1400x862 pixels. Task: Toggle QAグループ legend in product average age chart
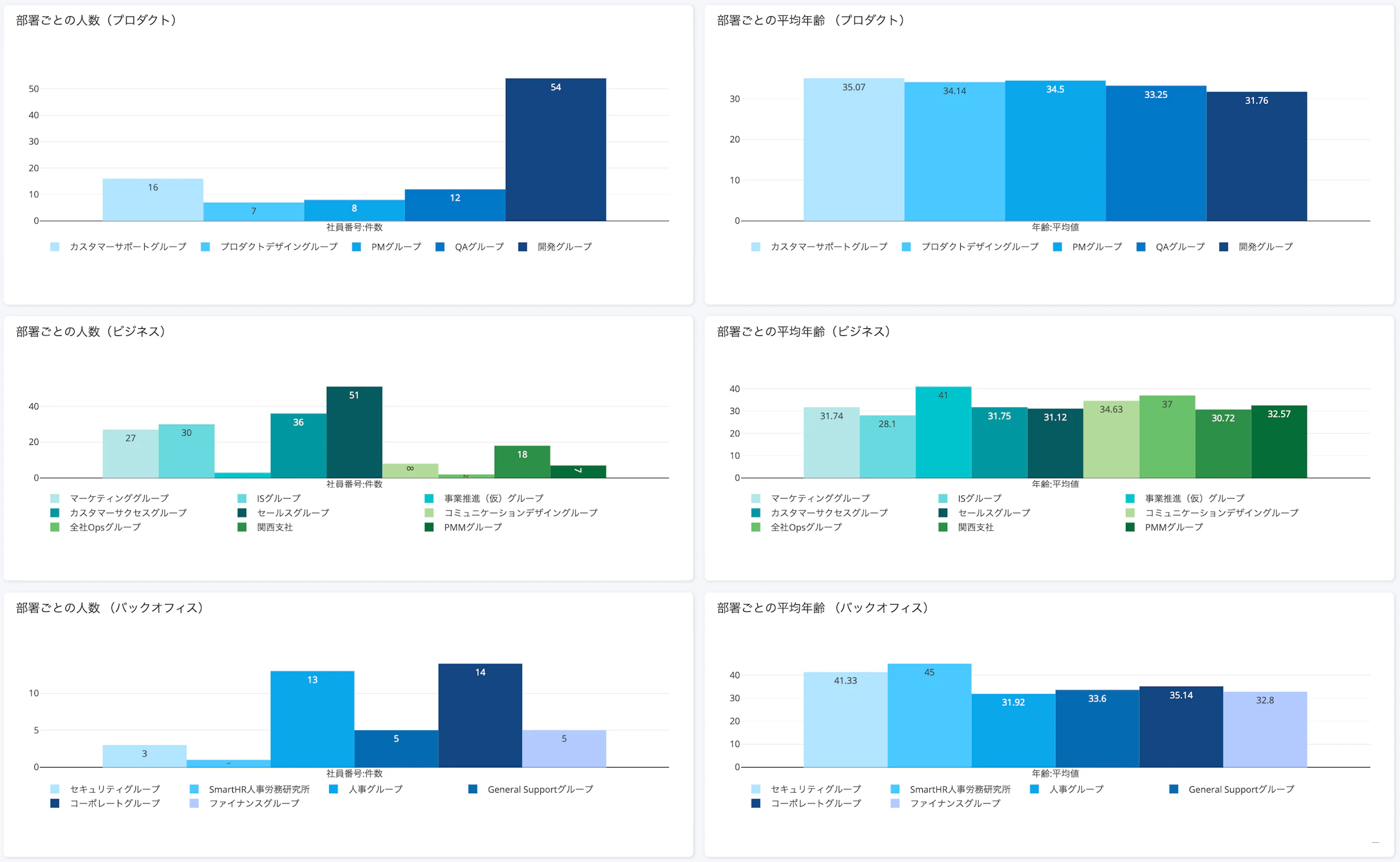click(x=1179, y=247)
